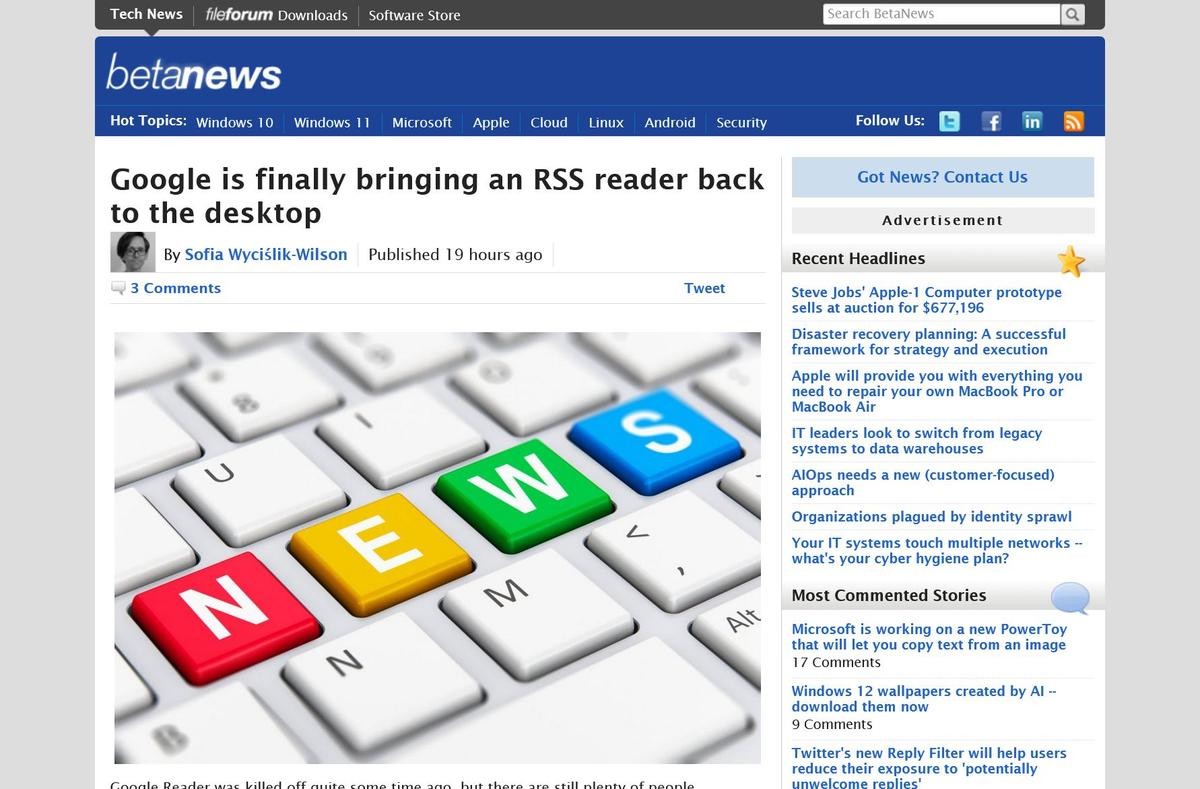Click the 'Follow Us:' label
1200x789 pixels.
[x=890, y=120]
